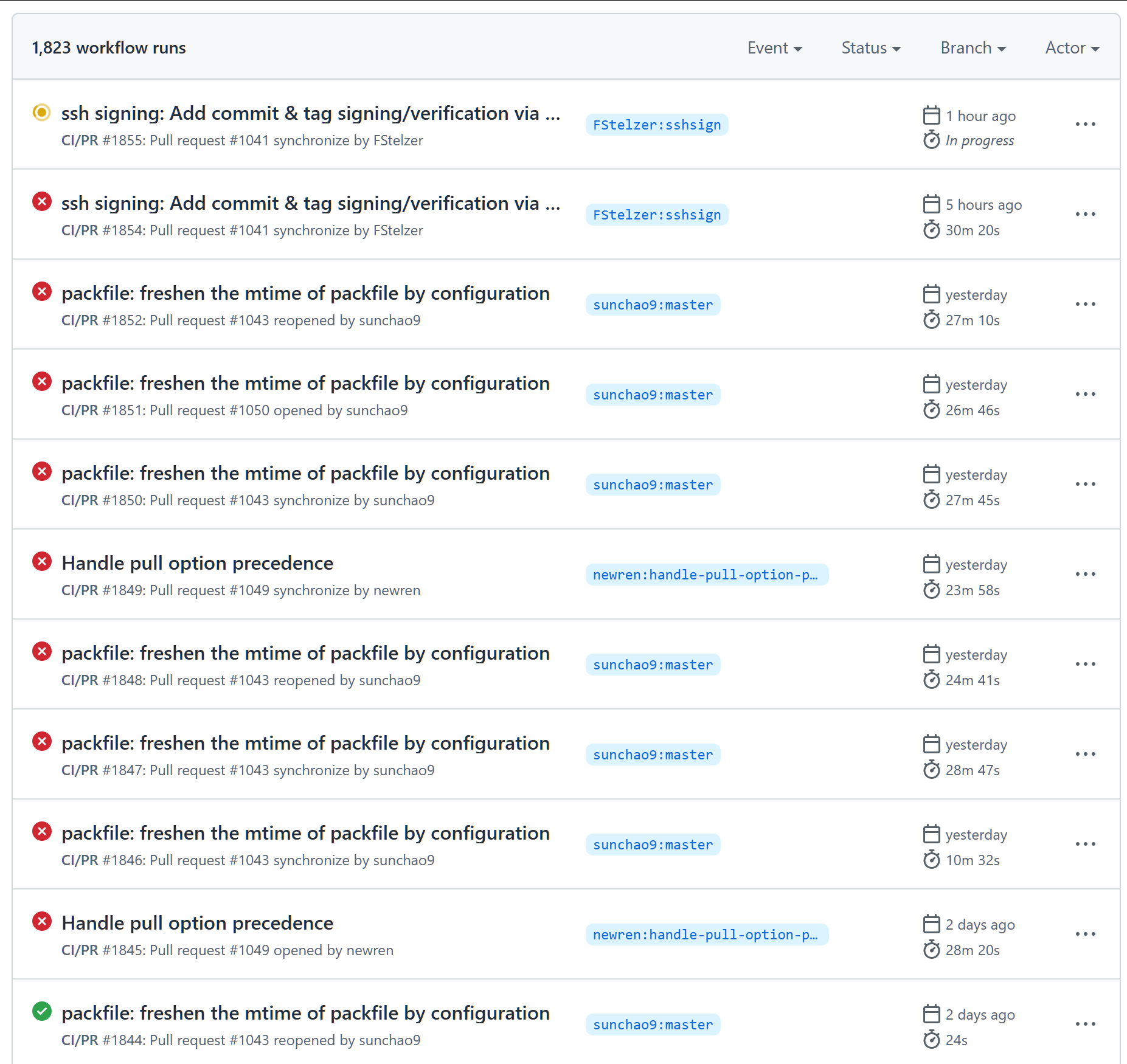Click the sunchao9:master branch label on run #1847
Screen dimensions: 1127x1064
(x=653, y=755)
